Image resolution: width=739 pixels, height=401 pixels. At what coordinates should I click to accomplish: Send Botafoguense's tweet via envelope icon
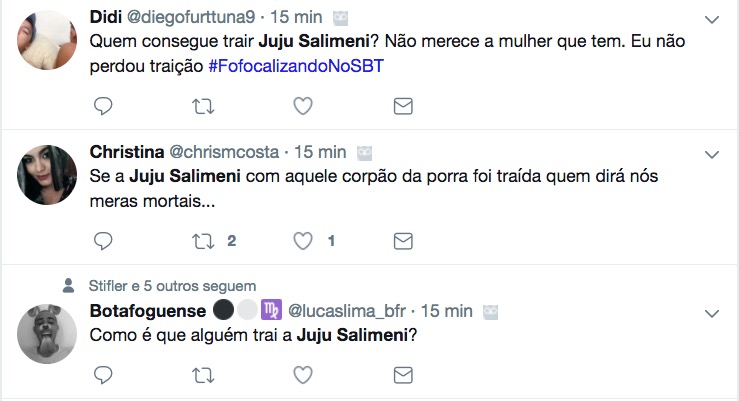click(403, 375)
